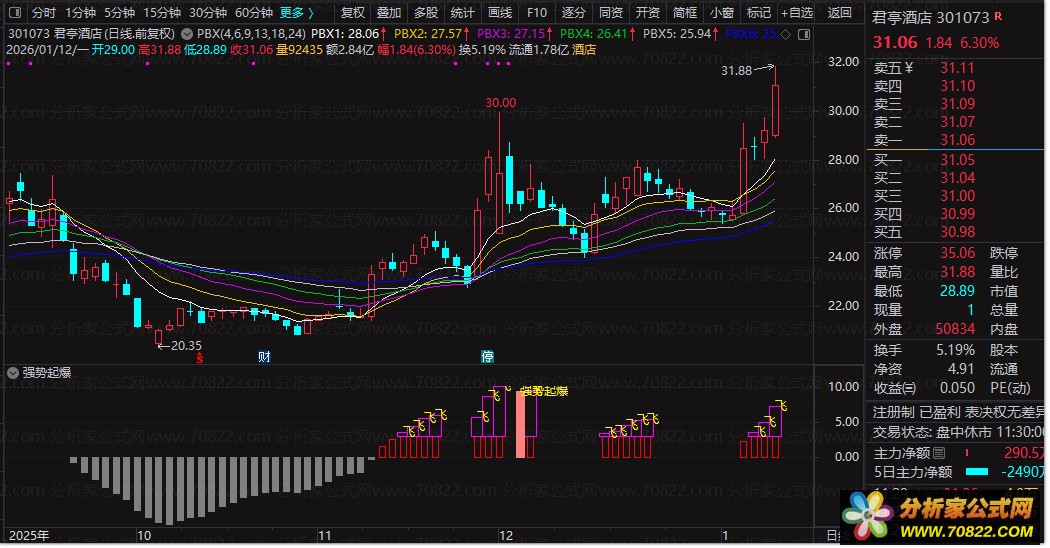Viewport: 1050px width, 548px height.
Task: Click 卖五 price 31.11
Action: click(x=958, y=68)
